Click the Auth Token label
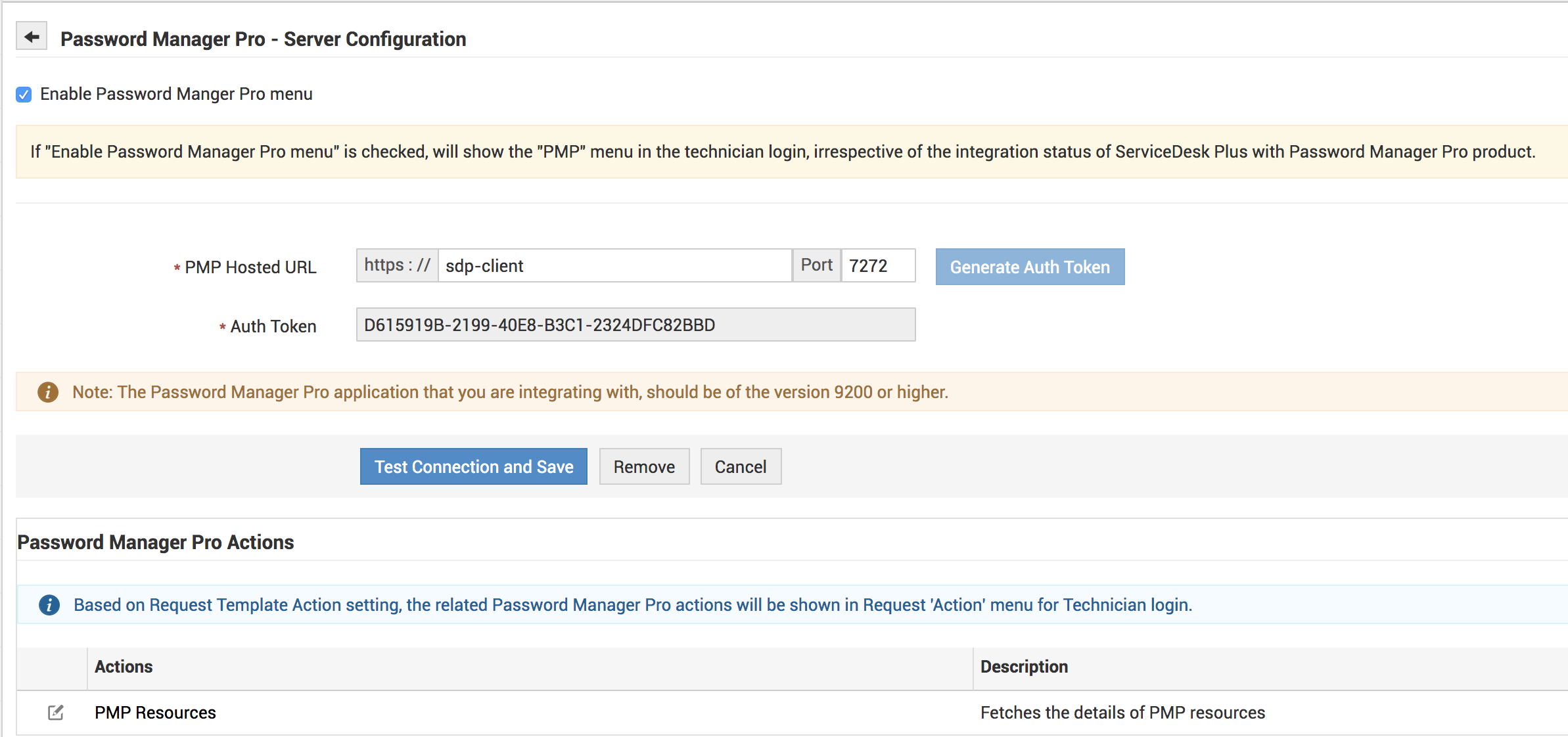The width and height of the screenshot is (1568, 737). pos(273,326)
